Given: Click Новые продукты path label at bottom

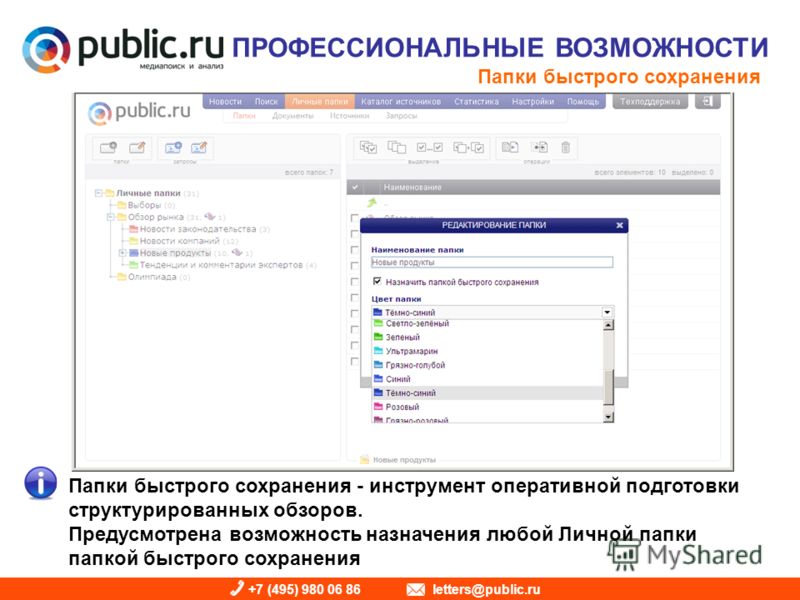Looking at the screenshot, I should coord(405,460).
